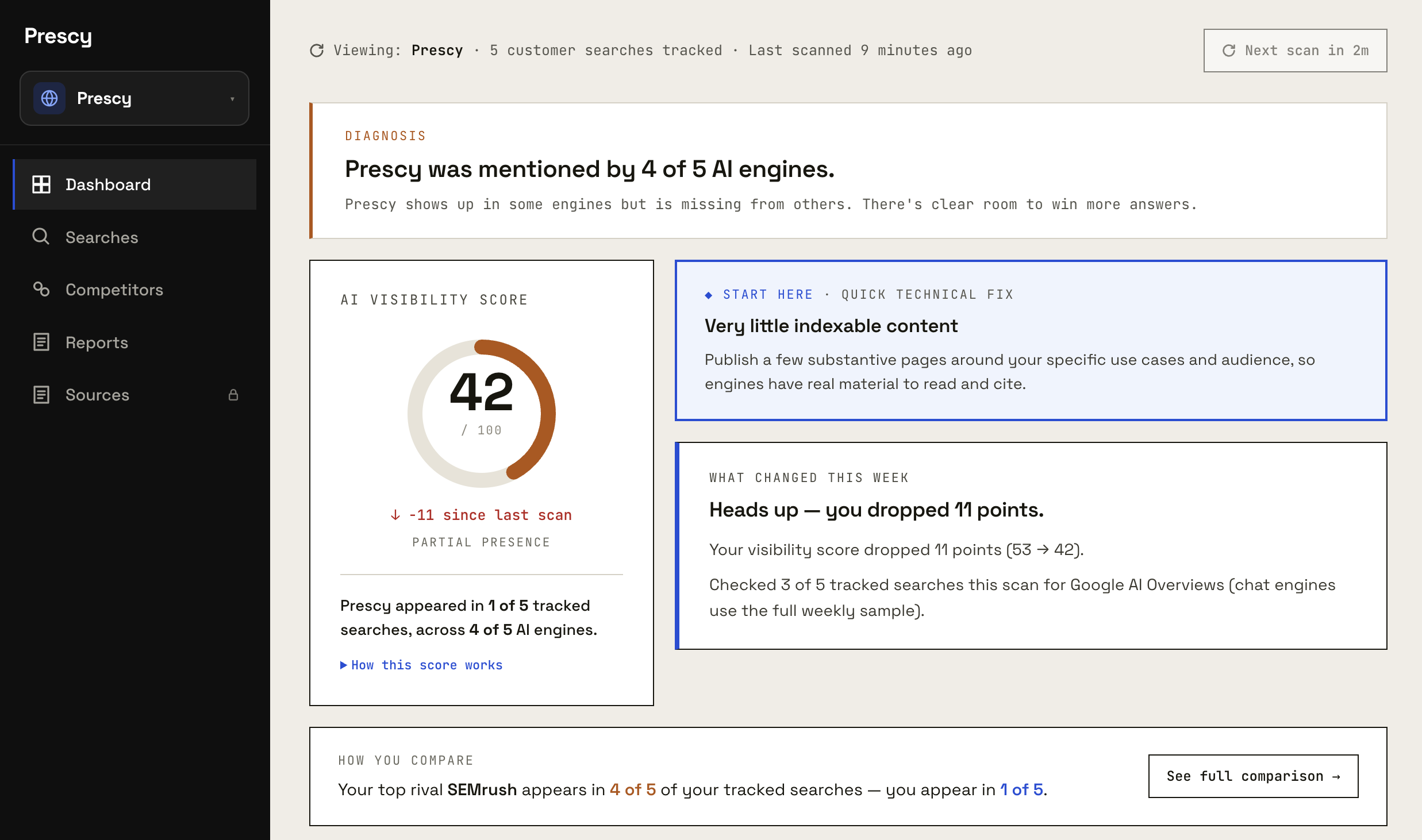Open the Prescy workspace selector dropdown
Screen dimensions: 1422x840
(x=134, y=98)
